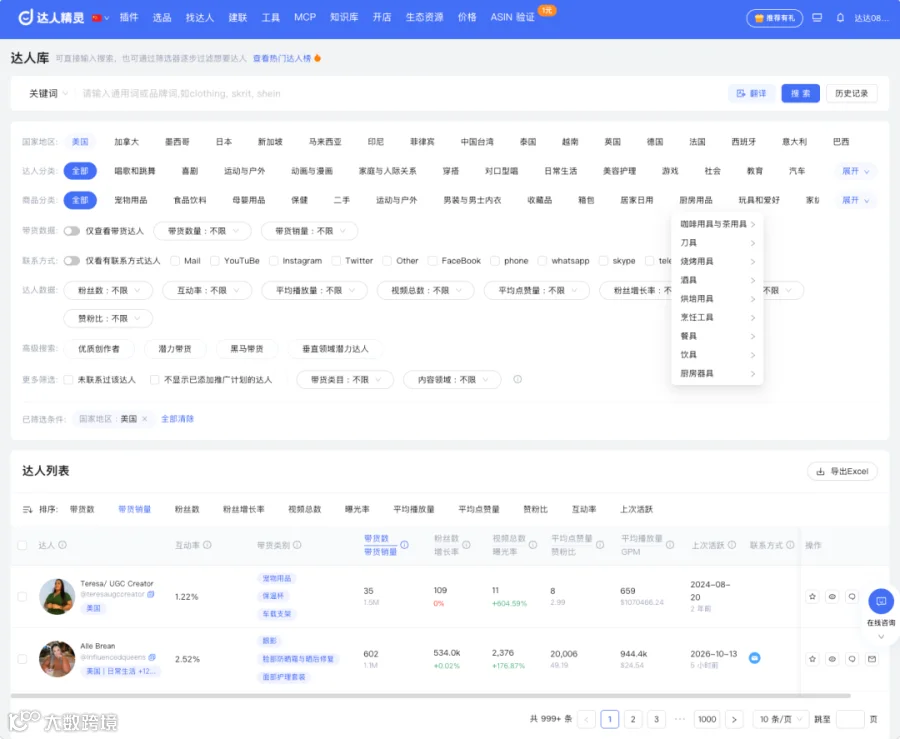
Task: Click the chat bubble icon in Alle Brean's row
Action: click(x=852, y=659)
